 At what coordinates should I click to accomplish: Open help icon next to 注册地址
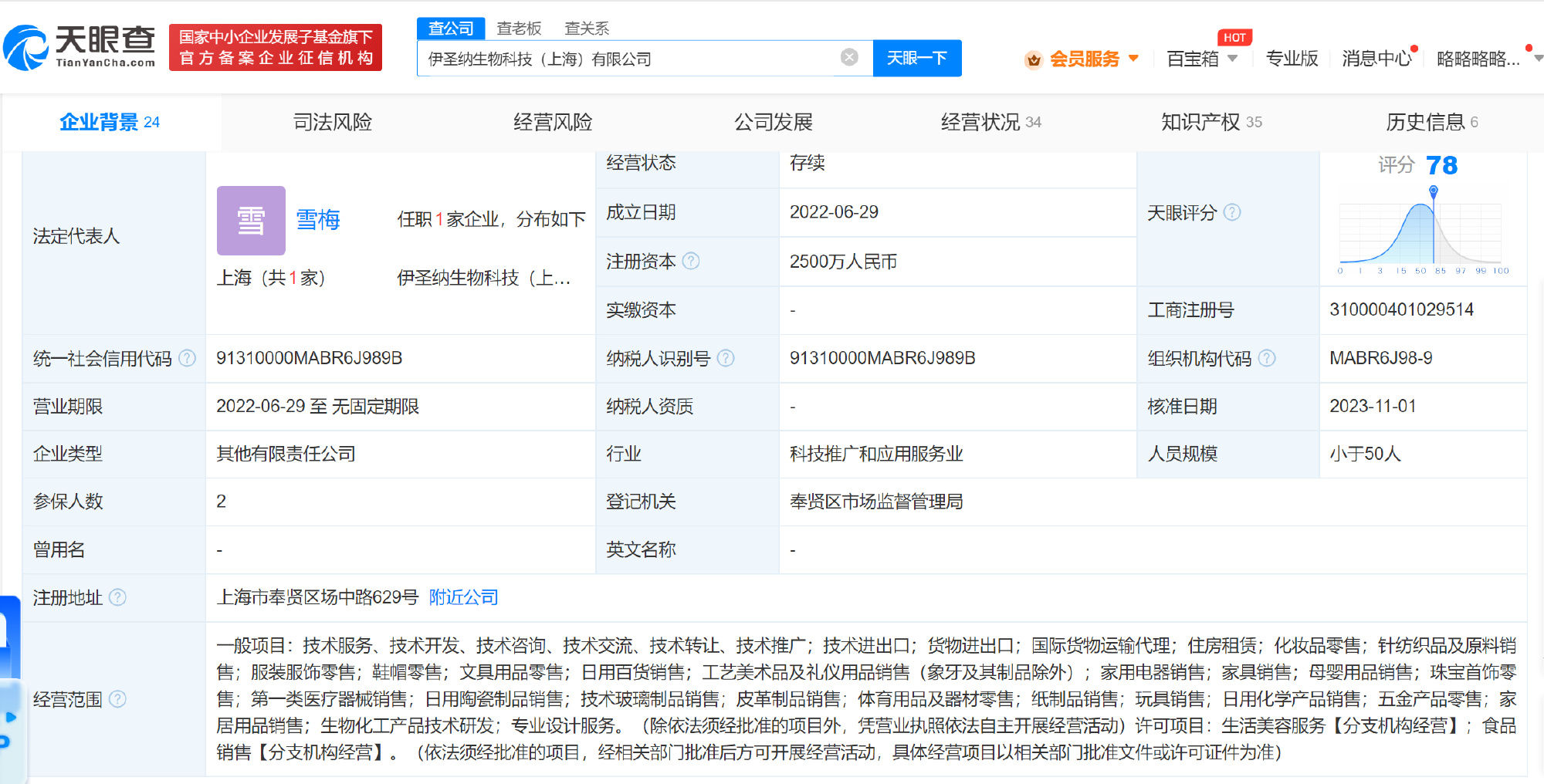(117, 597)
